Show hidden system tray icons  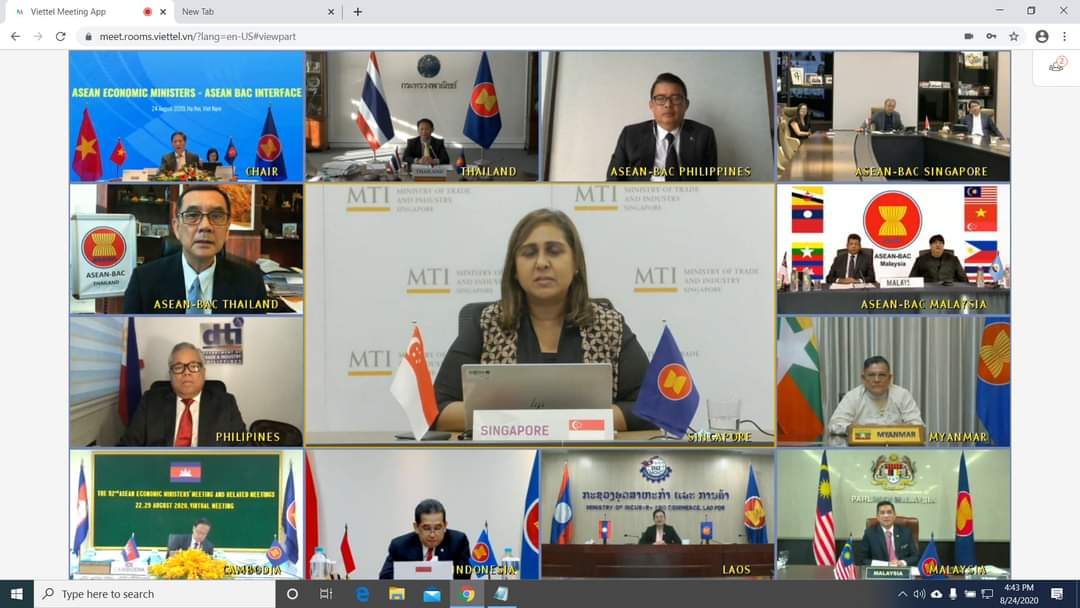903,594
